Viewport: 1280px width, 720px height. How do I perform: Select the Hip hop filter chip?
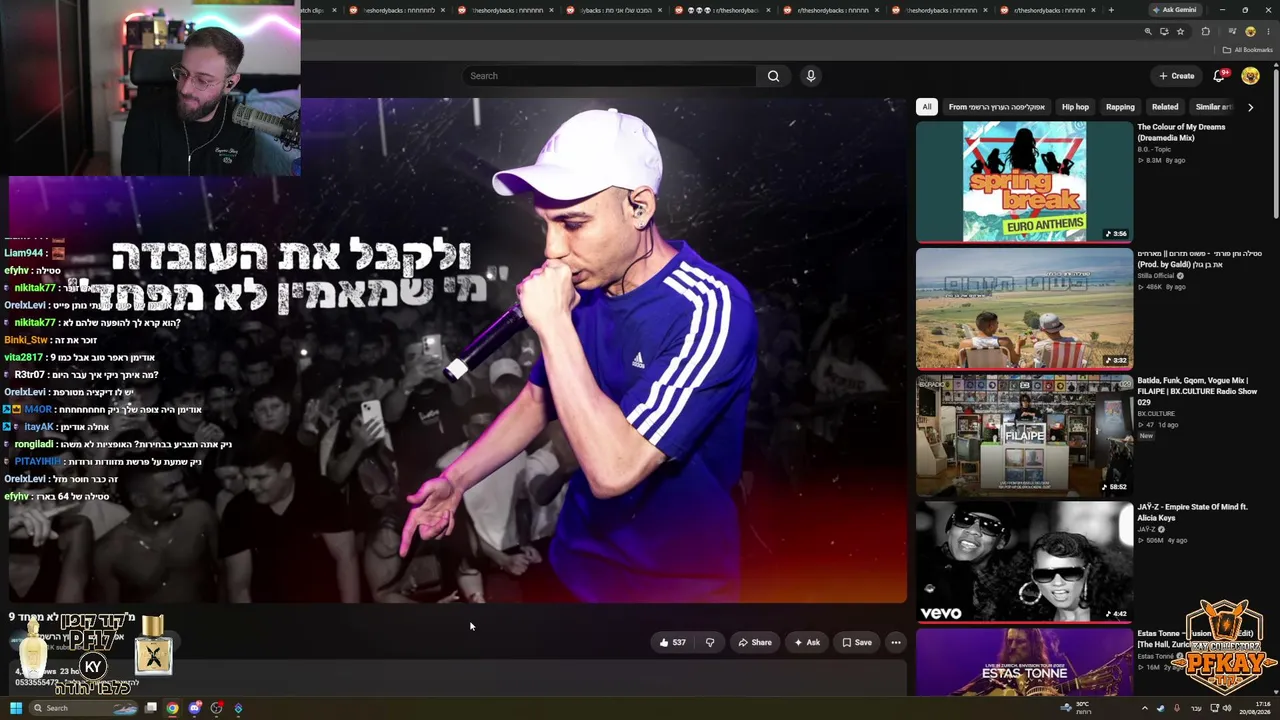point(1075,107)
